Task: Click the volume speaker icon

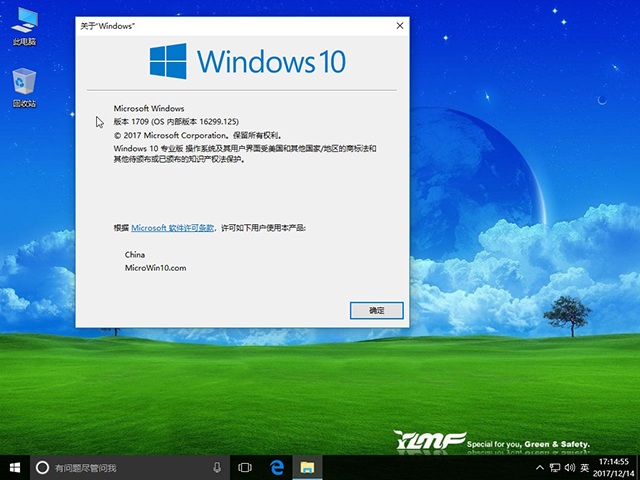Action: click(570, 467)
